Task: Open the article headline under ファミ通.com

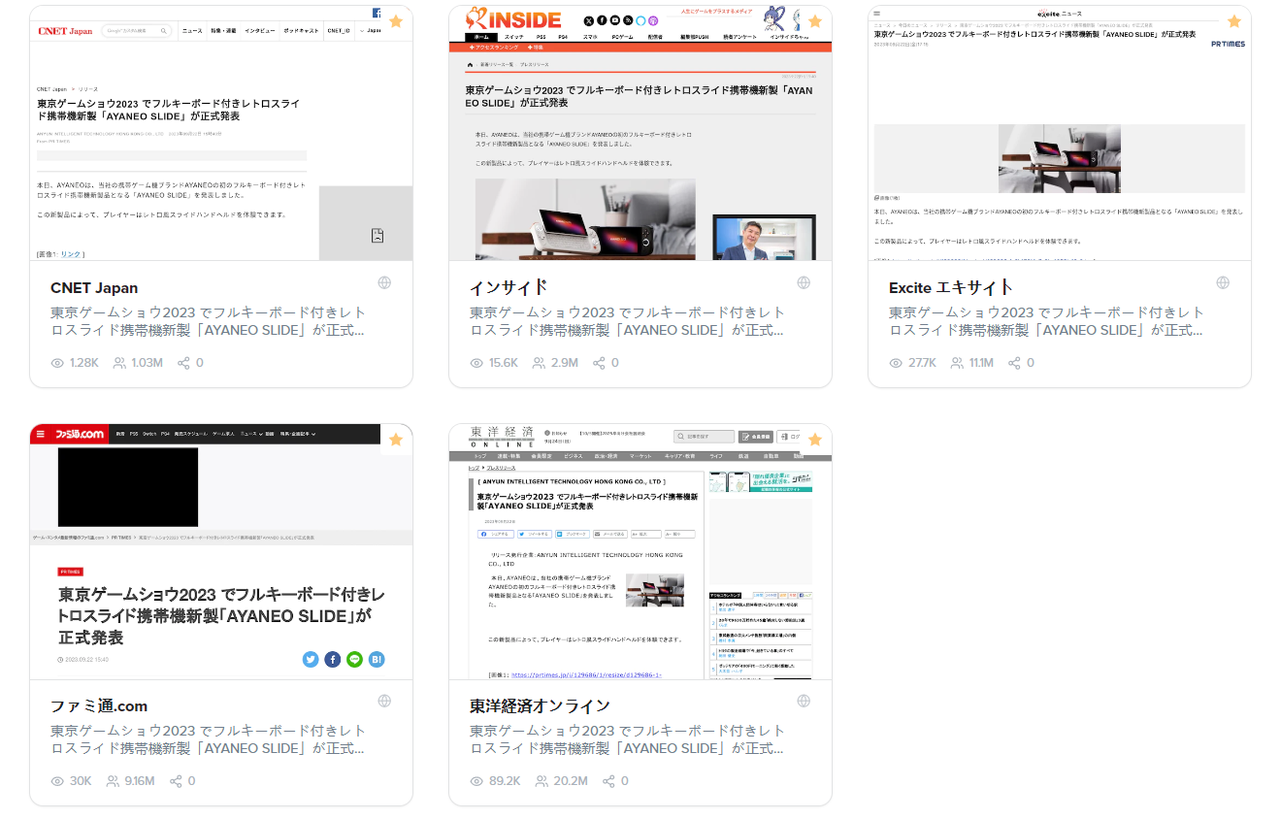Action: click(208, 739)
